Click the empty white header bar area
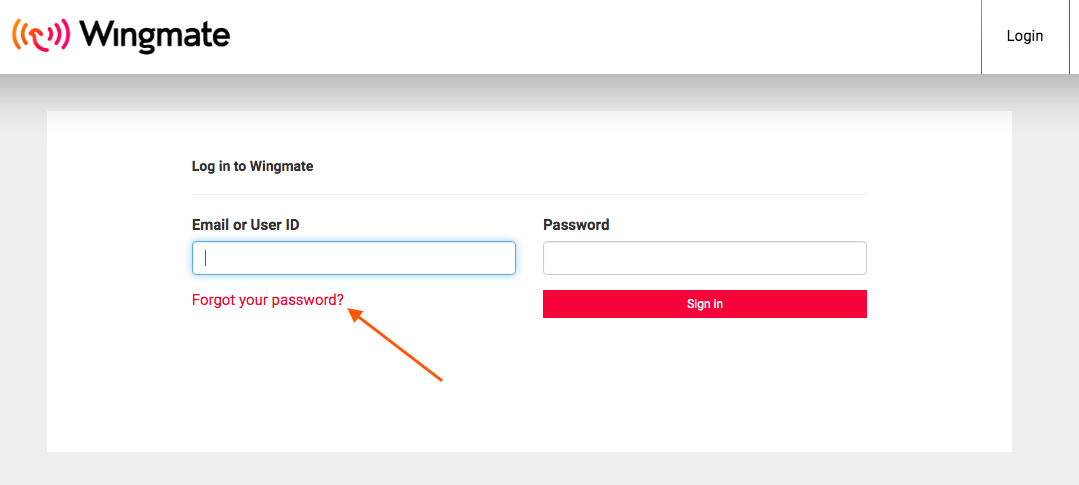Viewport: 1079px width, 485px height. [606, 36]
